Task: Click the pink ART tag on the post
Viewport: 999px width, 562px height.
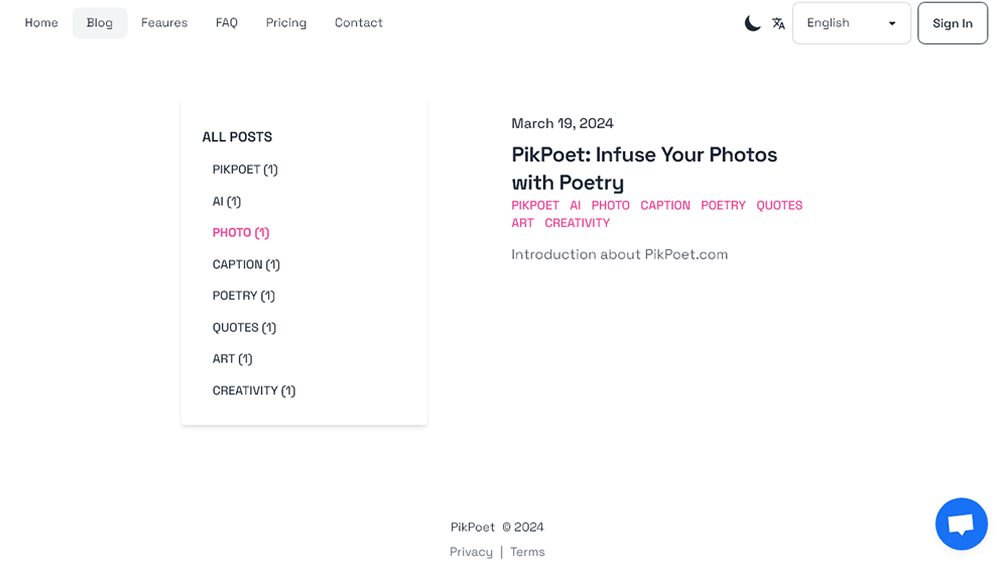Action: (522, 223)
